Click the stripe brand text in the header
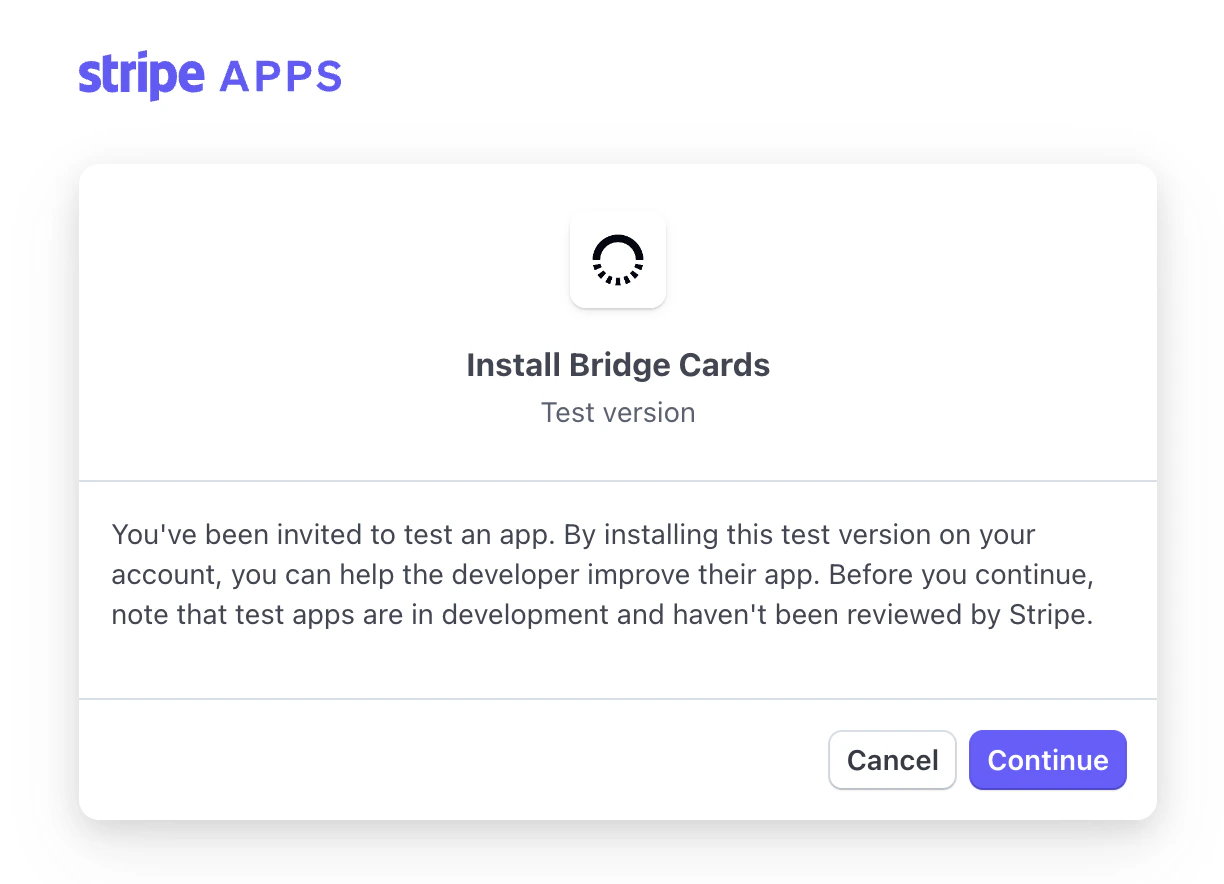The width and height of the screenshot is (1224, 884). tap(140, 73)
